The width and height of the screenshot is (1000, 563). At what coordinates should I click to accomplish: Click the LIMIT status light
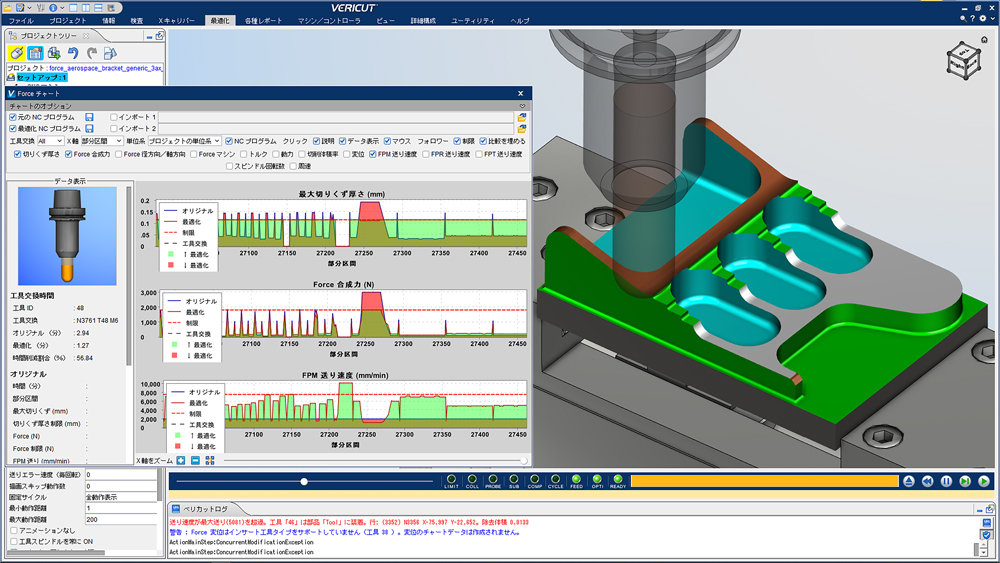point(452,479)
